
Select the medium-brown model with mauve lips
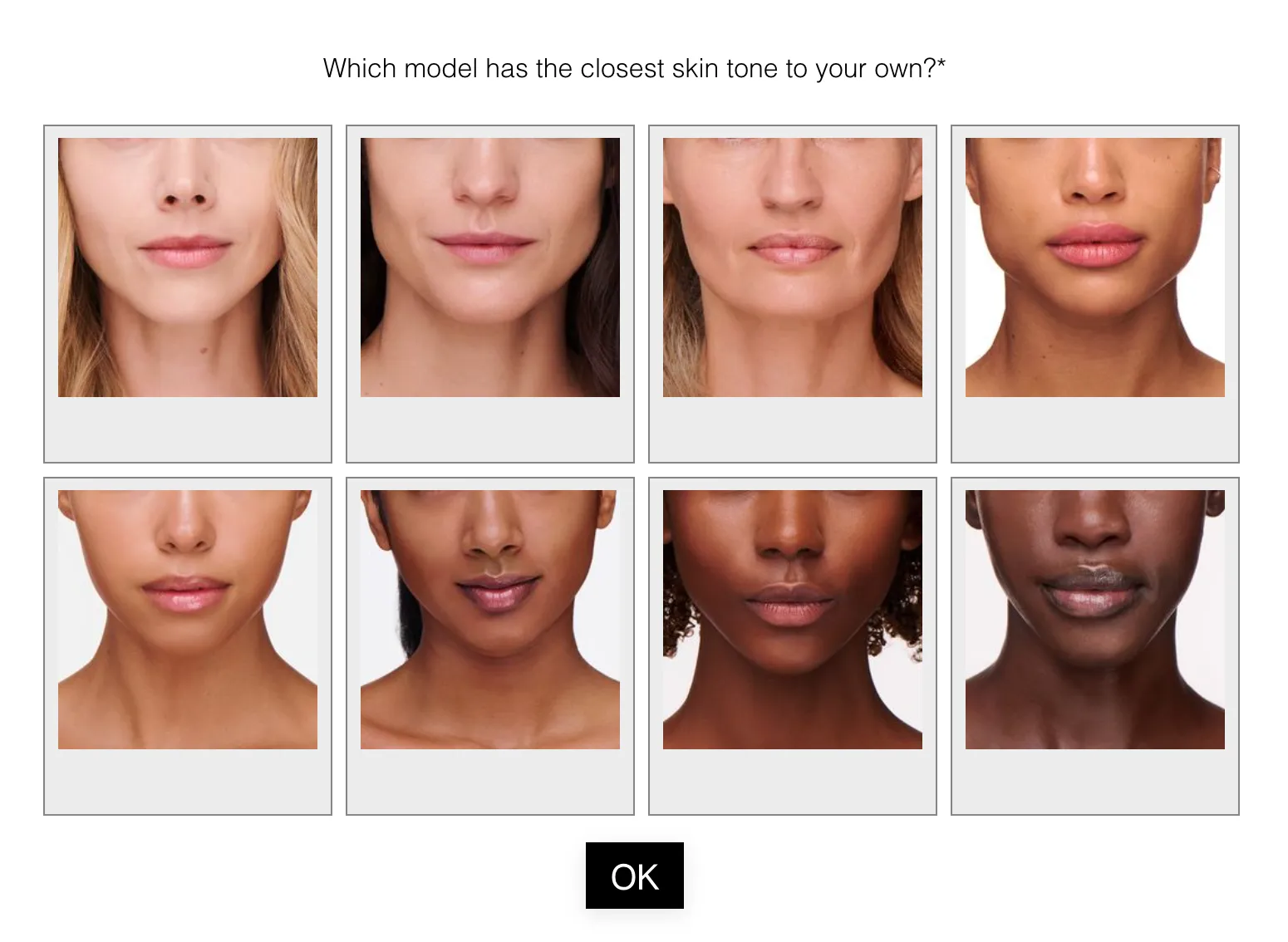click(490, 620)
